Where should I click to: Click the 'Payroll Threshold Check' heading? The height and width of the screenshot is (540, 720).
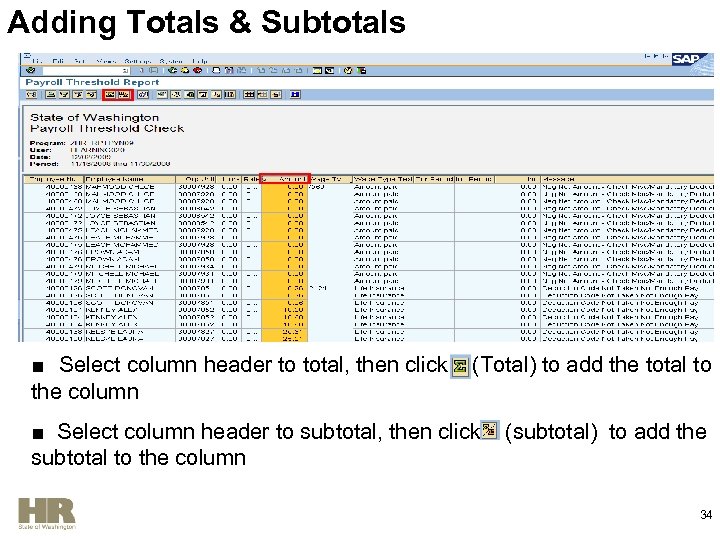107,128
